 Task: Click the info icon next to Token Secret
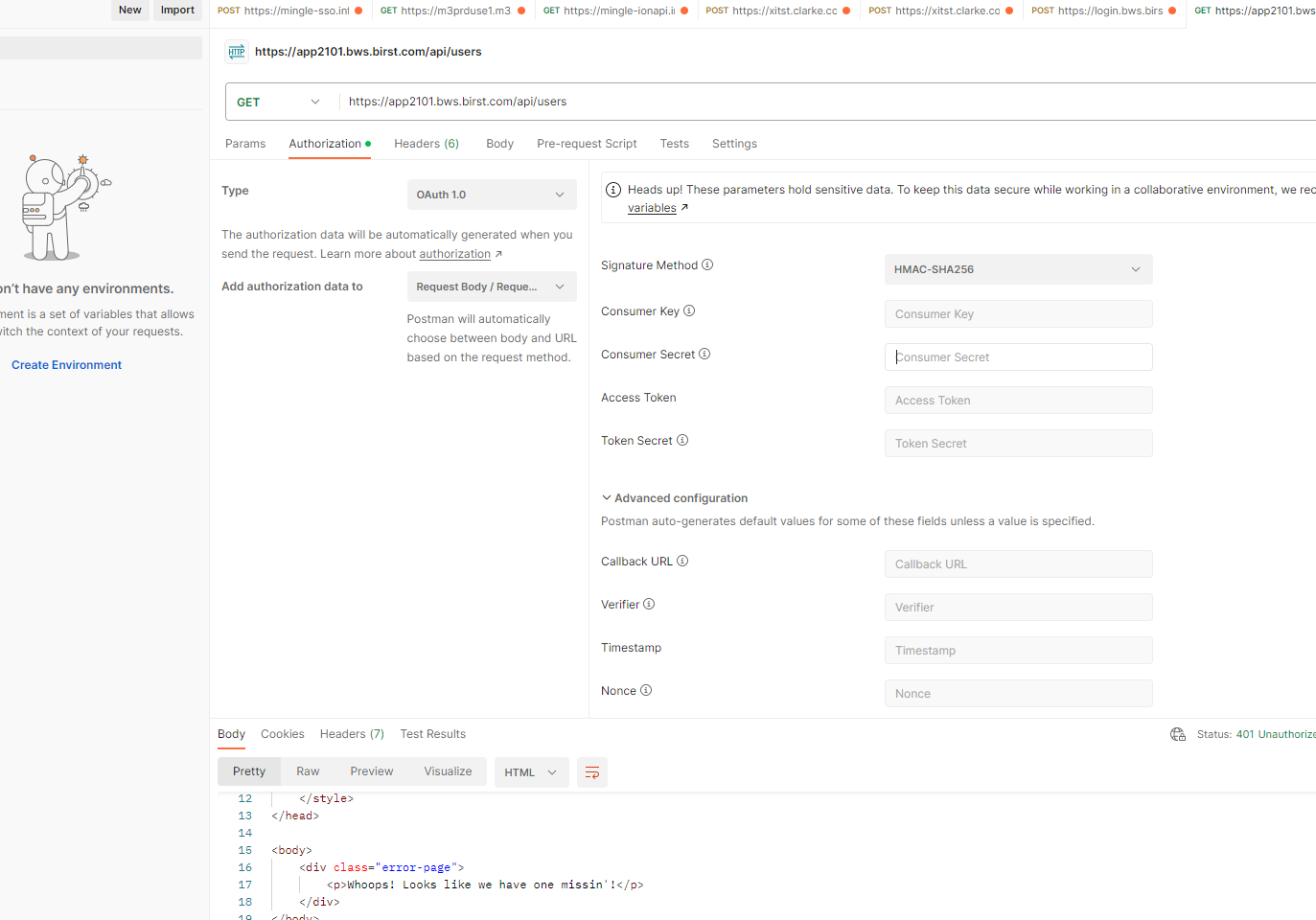tap(682, 440)
